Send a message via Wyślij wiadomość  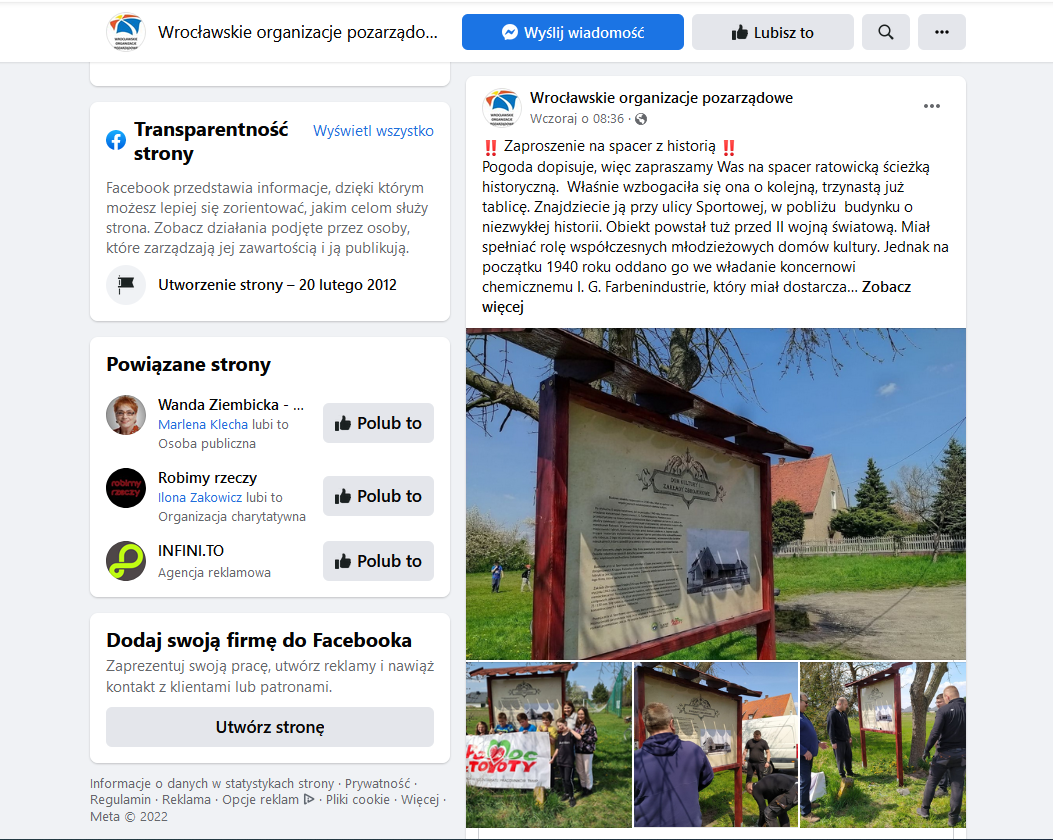pyautogui.click(x=573, y=32)
